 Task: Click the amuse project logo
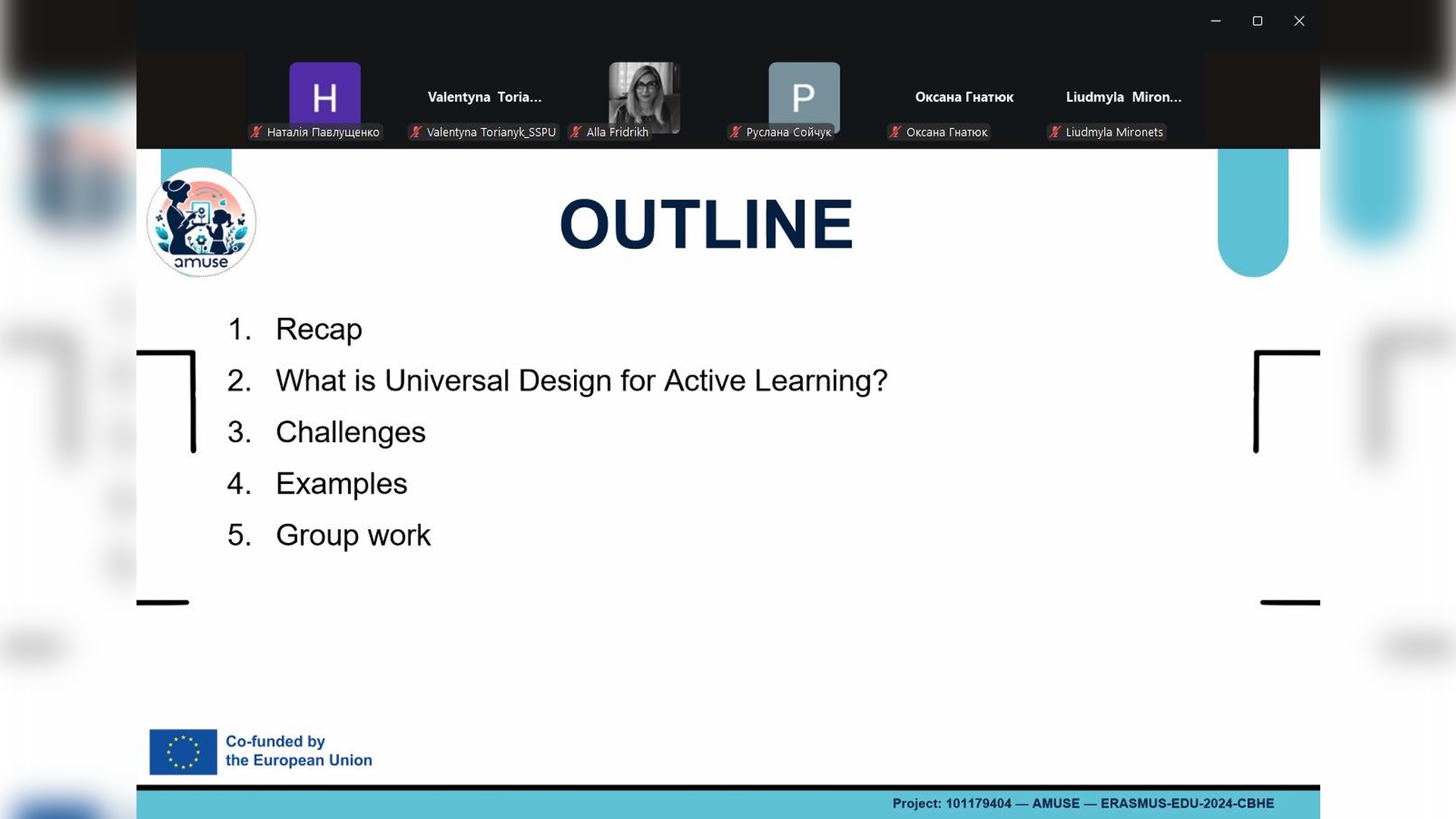201,222
